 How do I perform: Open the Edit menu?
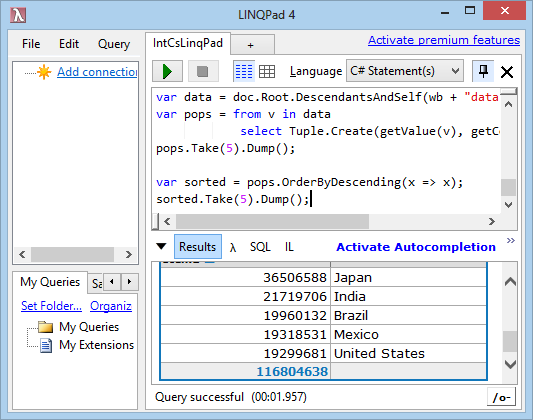[x=69, y=44]
